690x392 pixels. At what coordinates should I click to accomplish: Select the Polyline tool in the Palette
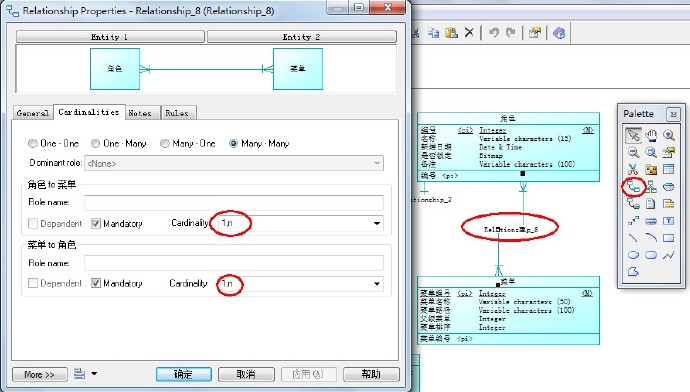coord(669,255)
